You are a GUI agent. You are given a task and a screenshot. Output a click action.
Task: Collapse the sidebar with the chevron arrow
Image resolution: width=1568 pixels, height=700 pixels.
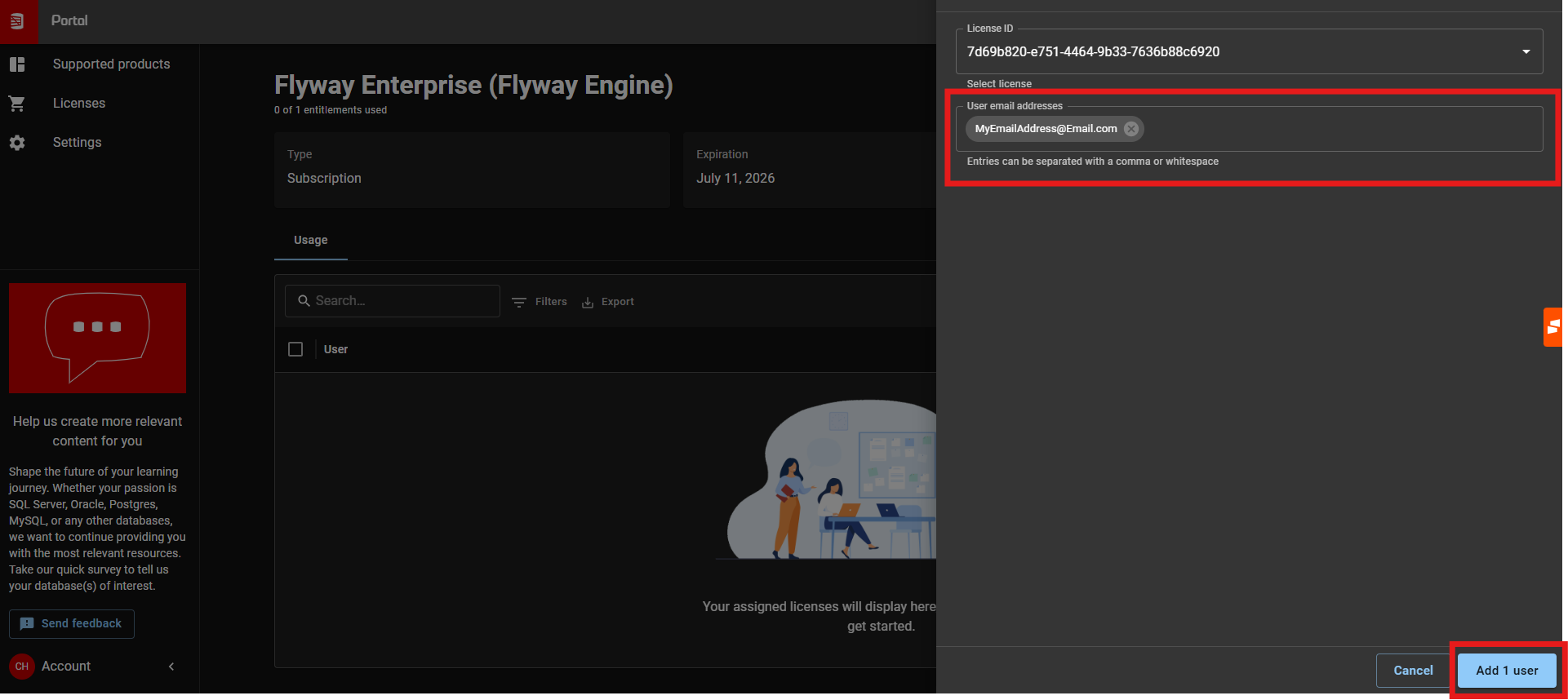tap(171, 667)
